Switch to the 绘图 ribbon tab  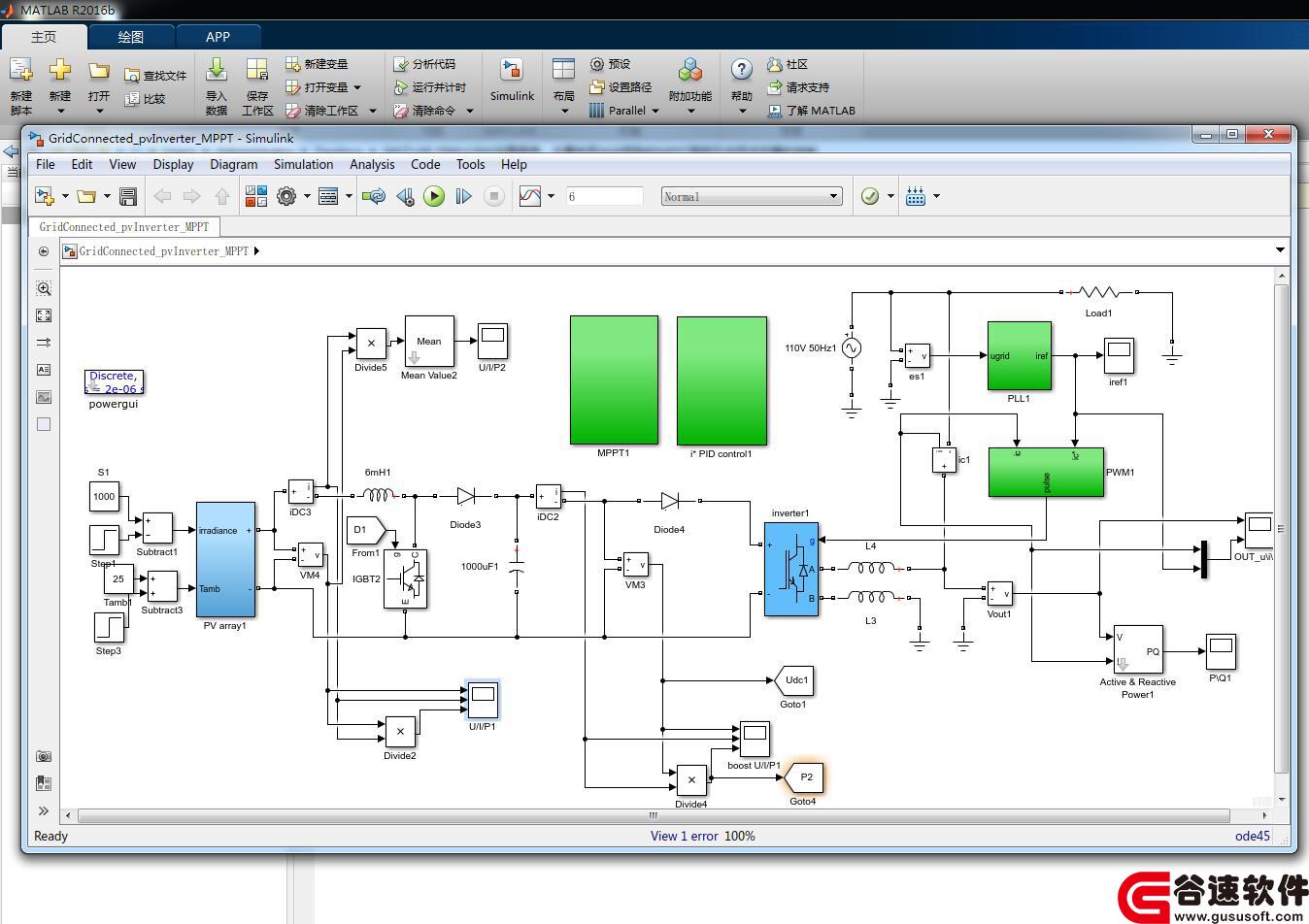[131, 37]
